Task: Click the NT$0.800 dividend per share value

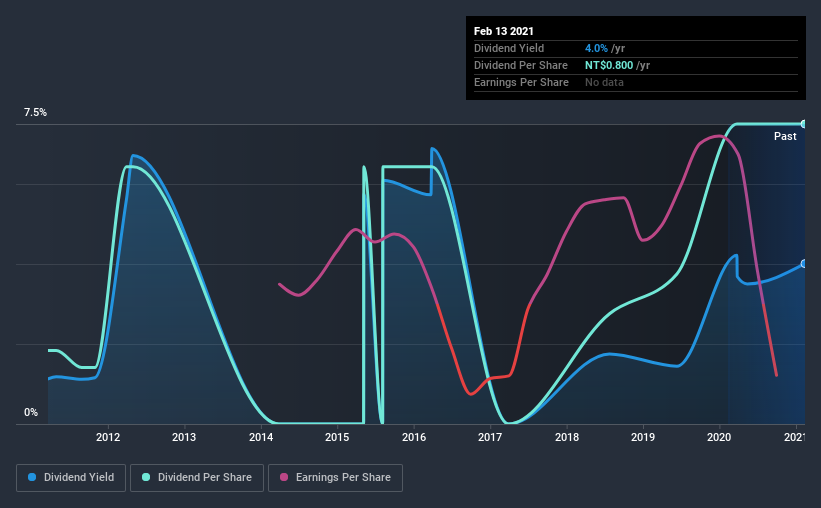Action: click(x=609, y=65)
